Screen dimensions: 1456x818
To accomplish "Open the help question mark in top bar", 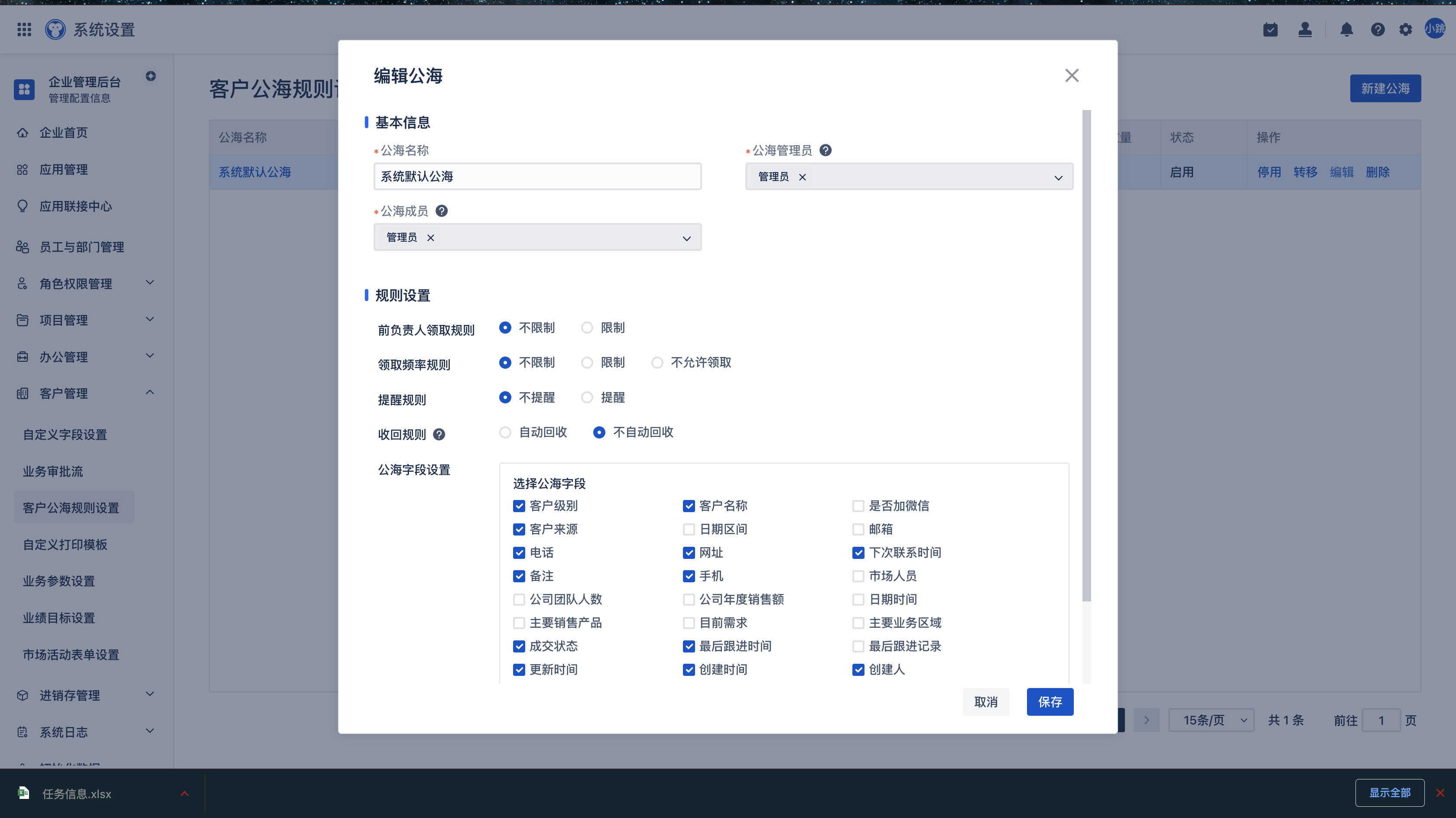I will point(1378,29).
